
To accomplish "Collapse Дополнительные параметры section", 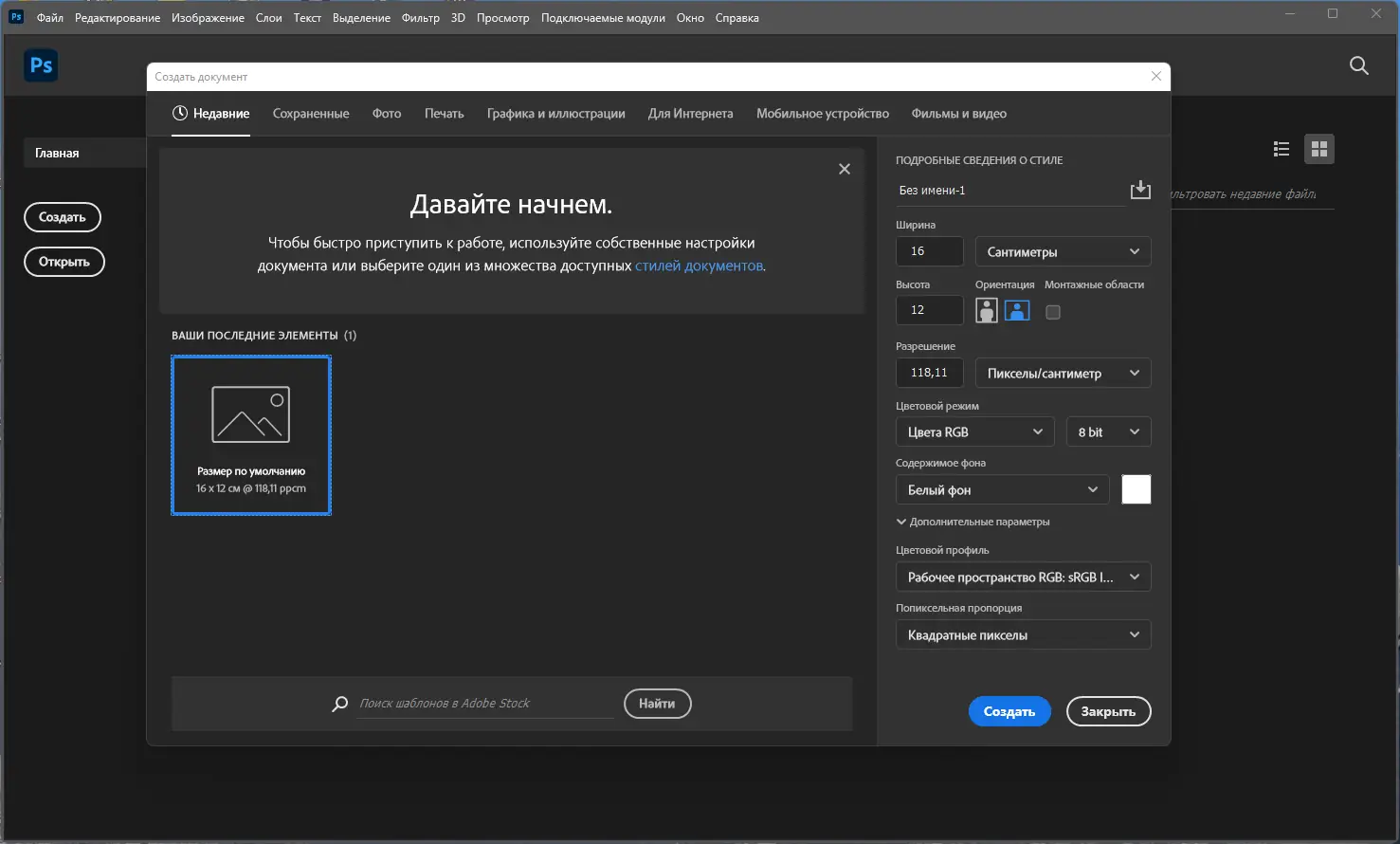I will 973,522.
